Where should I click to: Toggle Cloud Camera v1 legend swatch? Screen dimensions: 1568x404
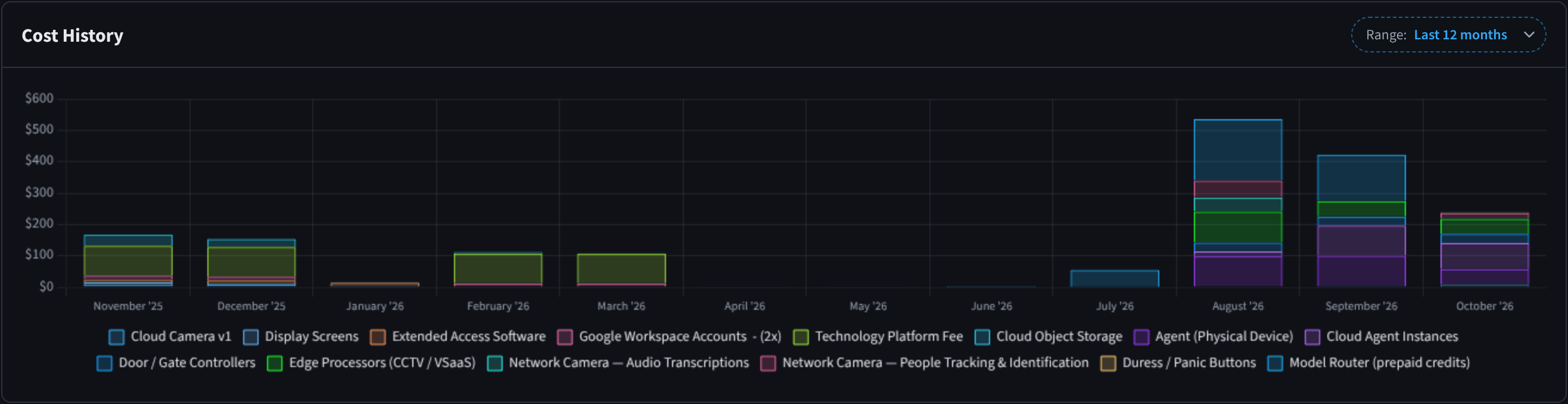pos(116,337)
